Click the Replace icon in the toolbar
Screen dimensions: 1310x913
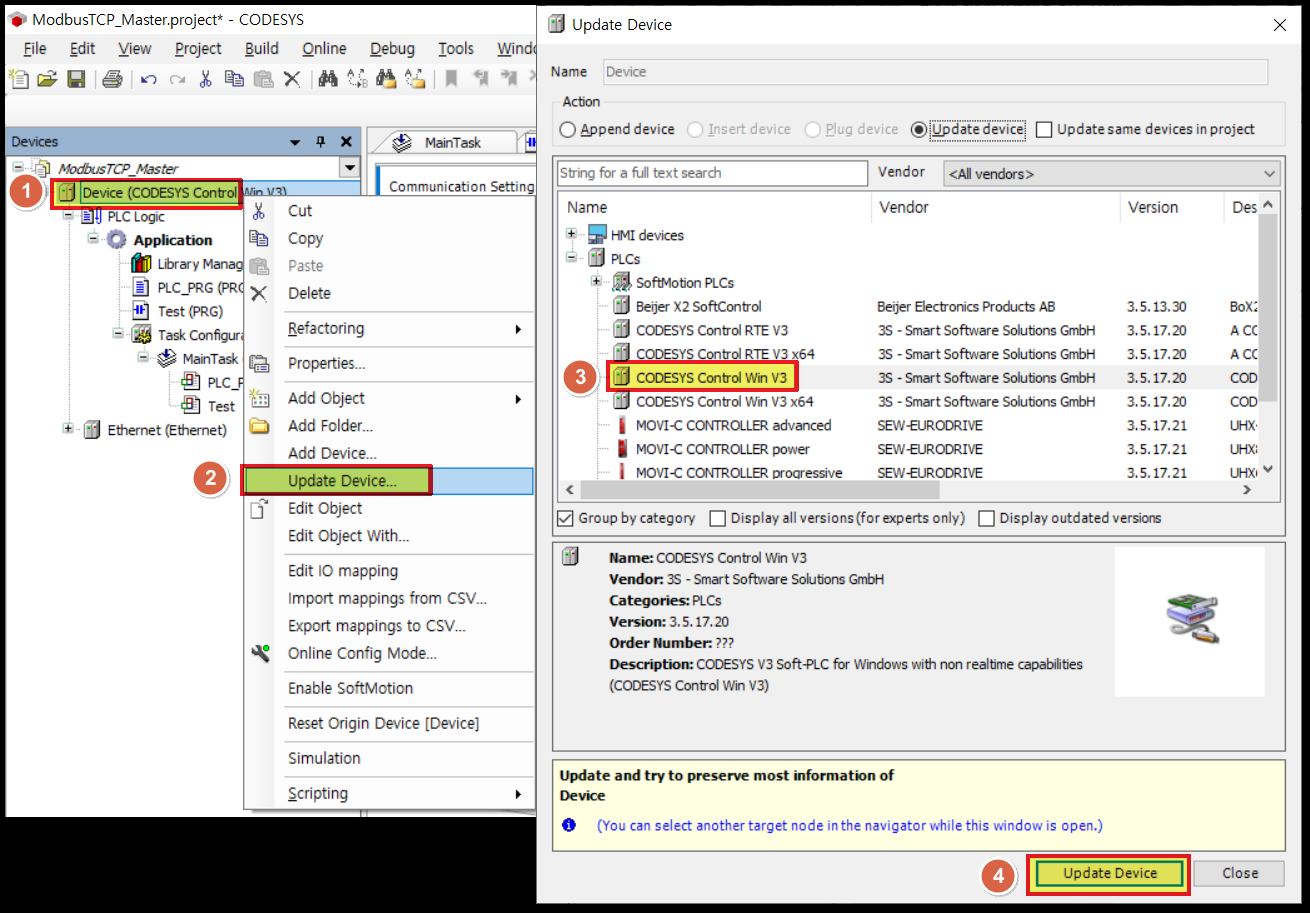point(357,79)
